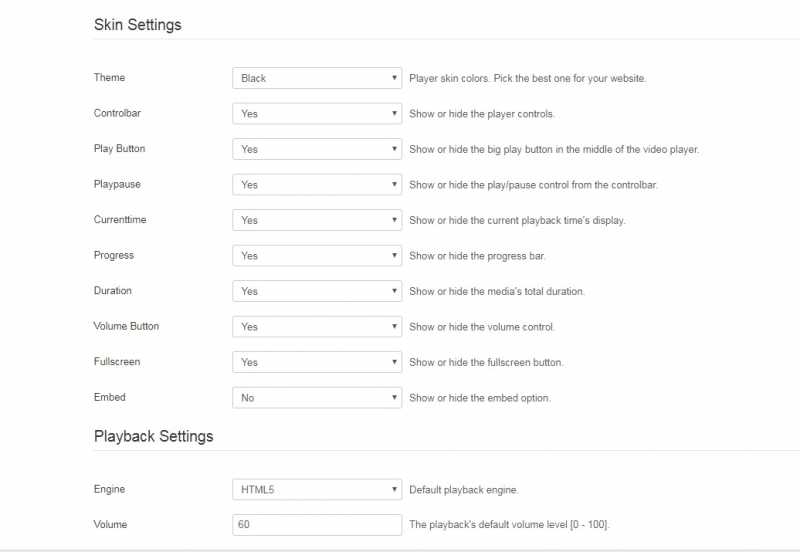Click the Playback Settings heading

click(153, 436)
